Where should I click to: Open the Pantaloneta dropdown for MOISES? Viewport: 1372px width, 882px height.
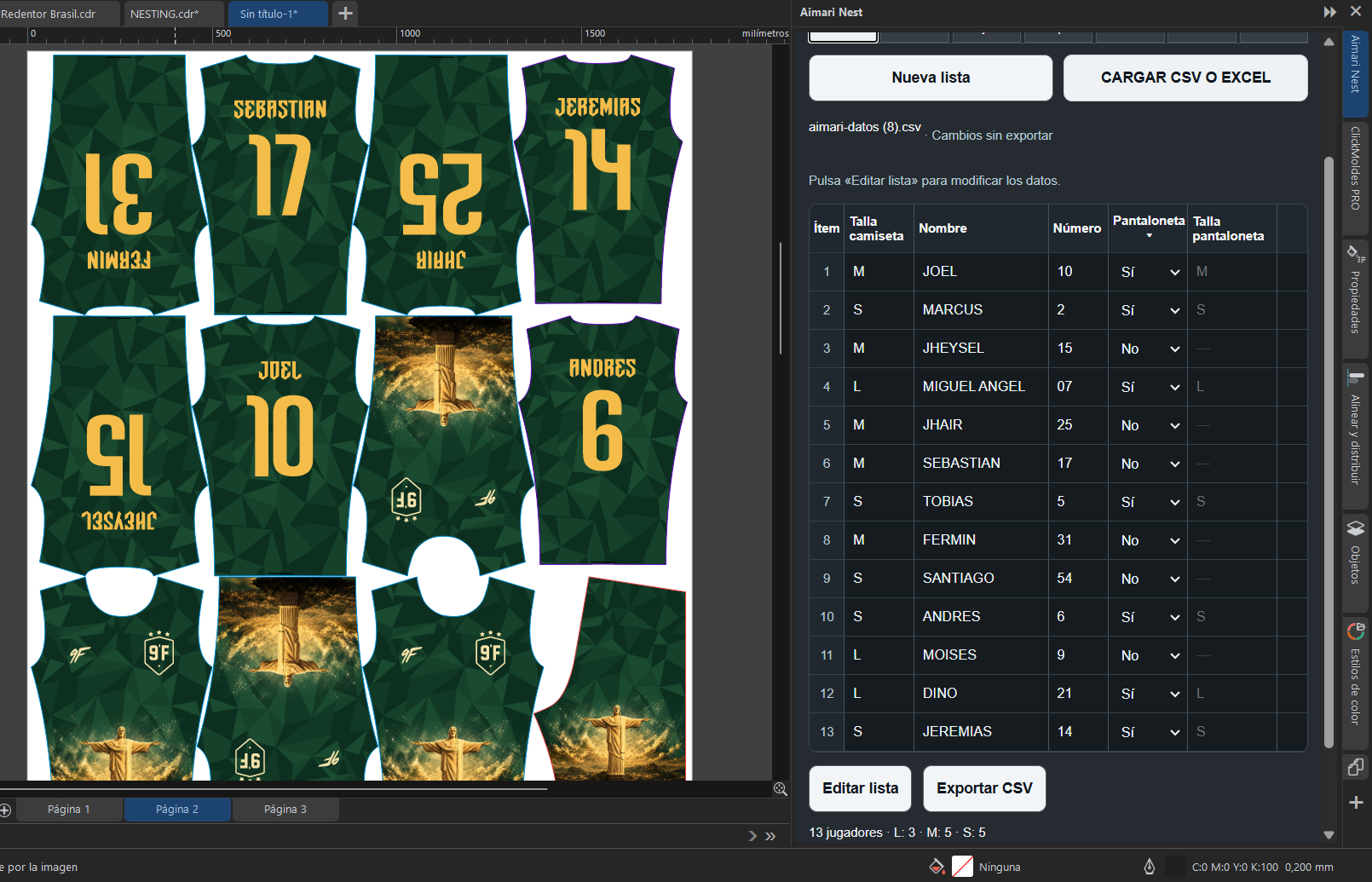[1148, 655]
